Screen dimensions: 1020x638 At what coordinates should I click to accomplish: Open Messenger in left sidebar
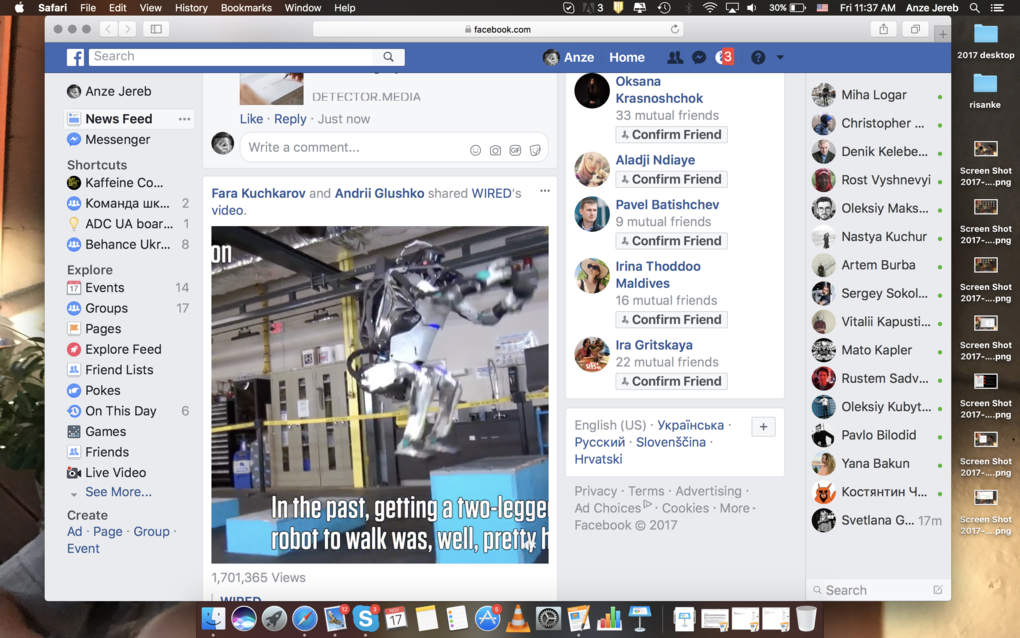(x=117, y=140)
